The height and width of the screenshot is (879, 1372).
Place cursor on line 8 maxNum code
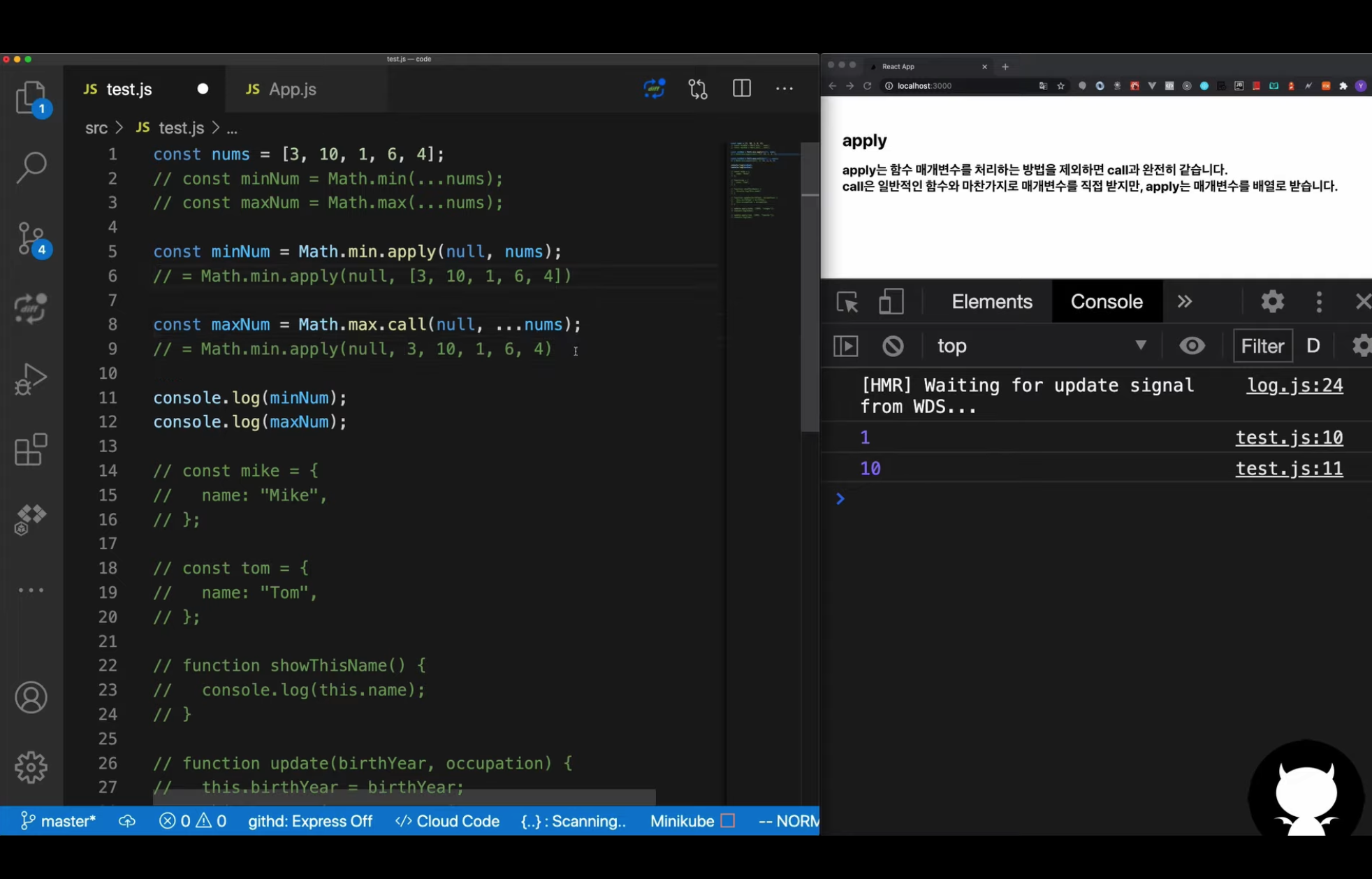coord(367,324)
